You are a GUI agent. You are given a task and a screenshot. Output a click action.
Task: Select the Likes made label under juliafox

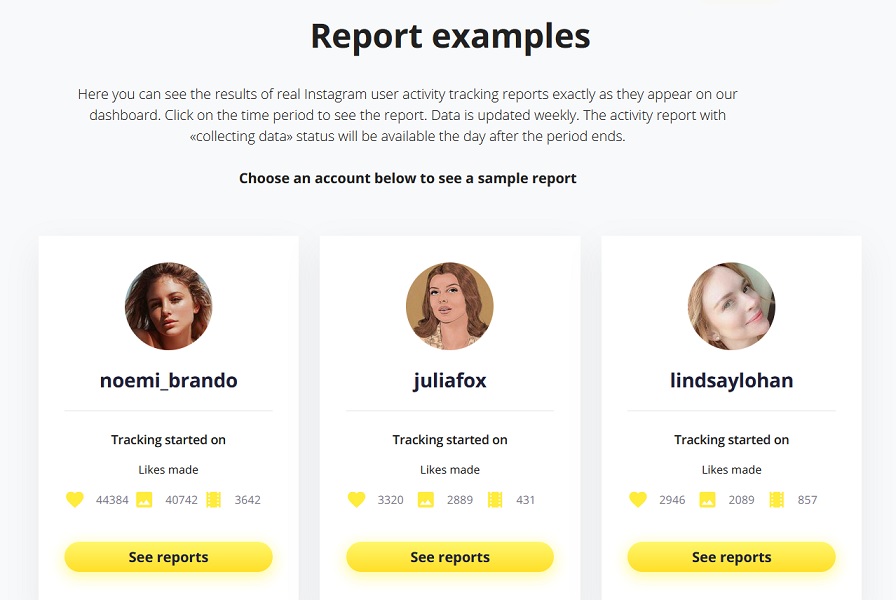(x=449, y=469)
